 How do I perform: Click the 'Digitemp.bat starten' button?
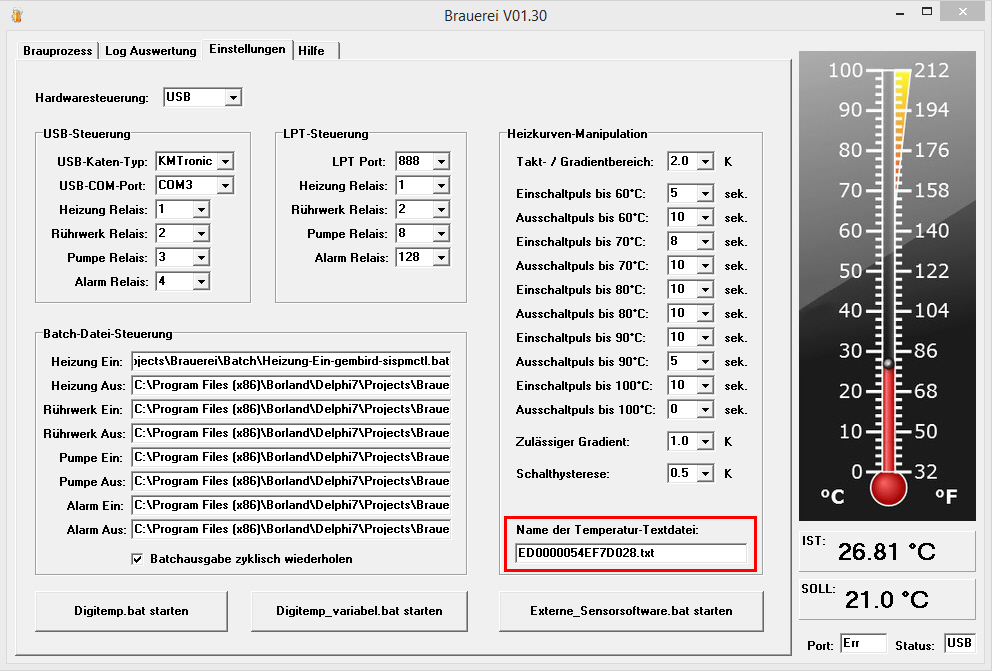(131, 610)
